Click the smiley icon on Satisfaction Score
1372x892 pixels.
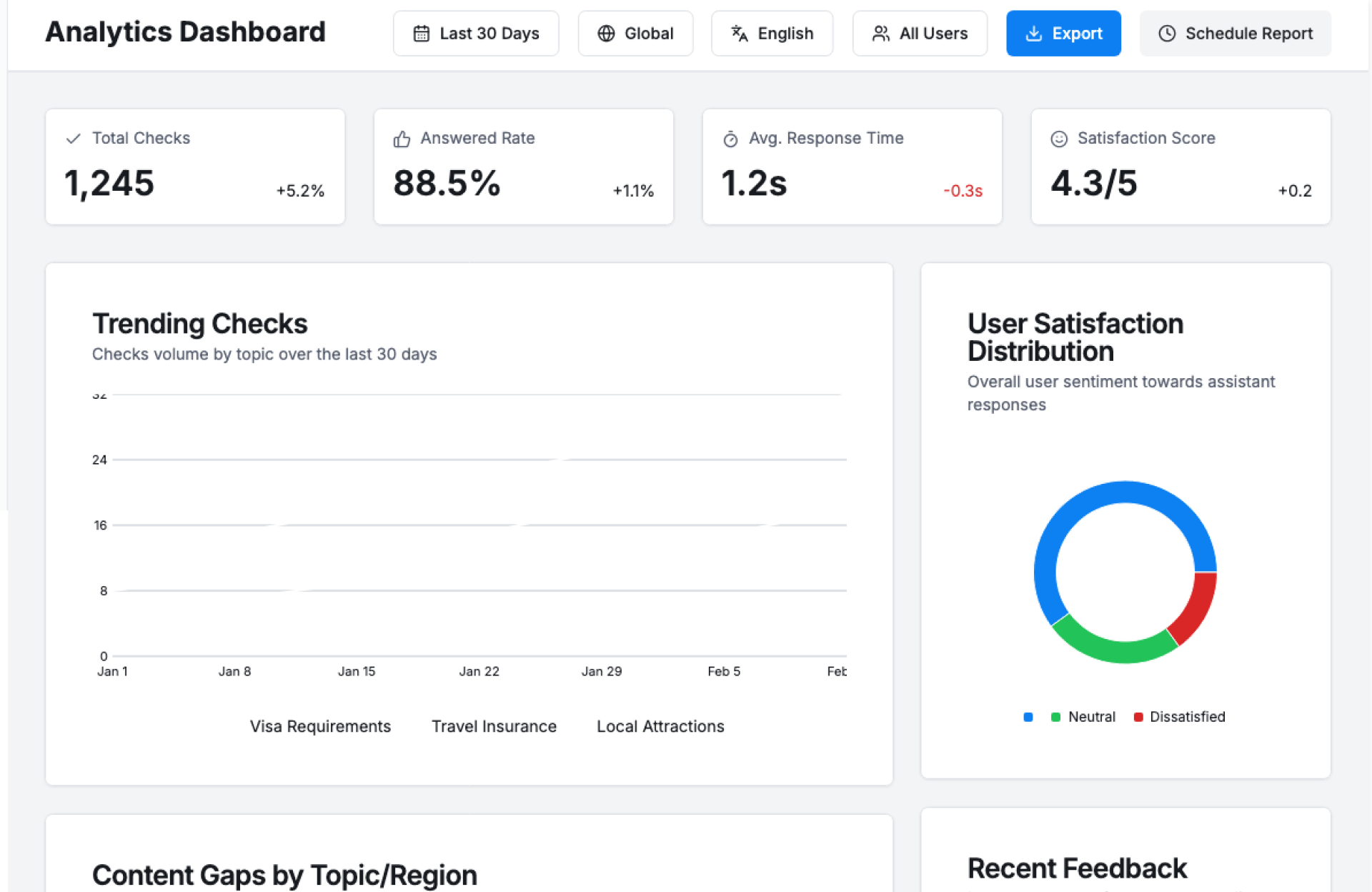[1058, 139]
